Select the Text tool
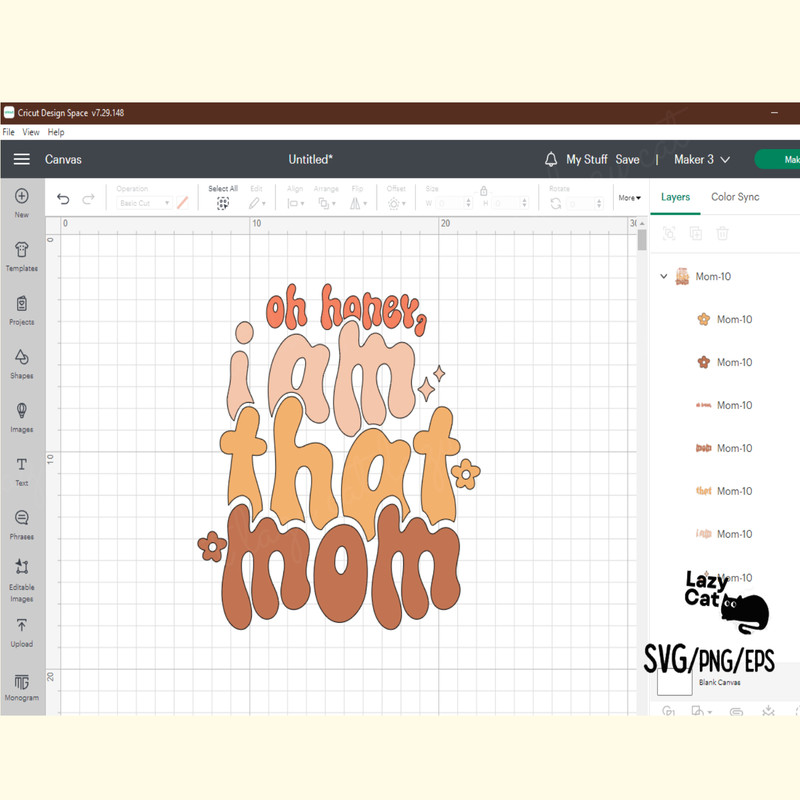800x800 pixels. coord(22,466)
